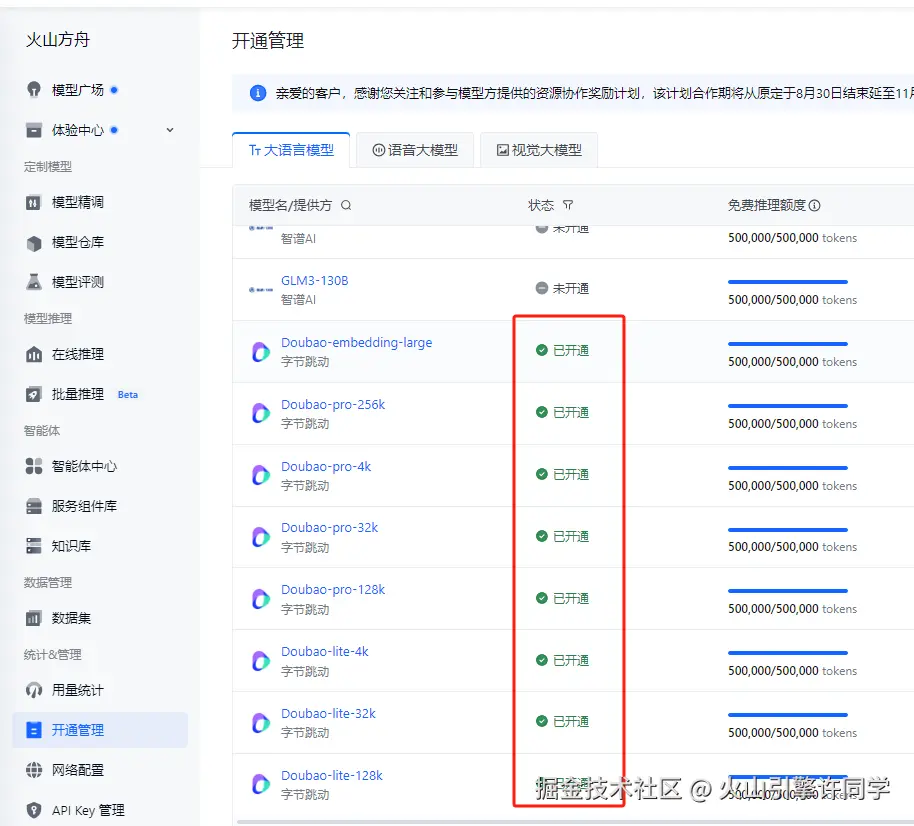Open Doubao-lite-128k model link
The height and width of the screenshot is (826, 914).
tap(332, 776)
